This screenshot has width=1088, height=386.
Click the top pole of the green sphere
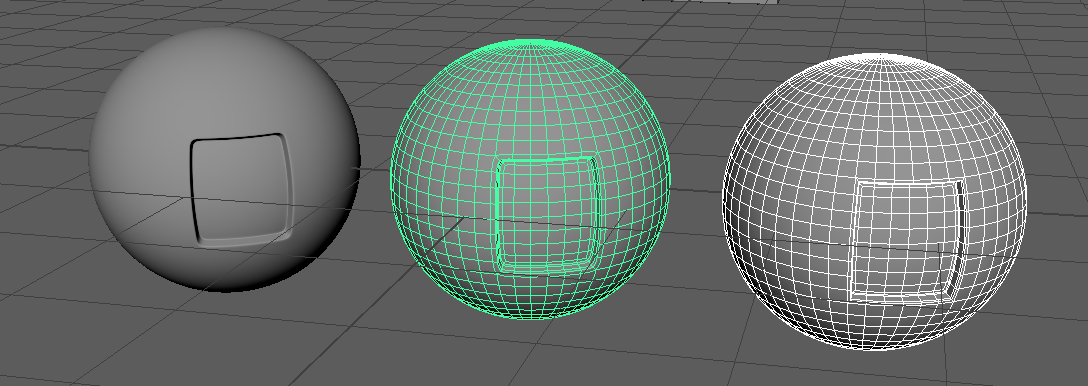[x=533, y=43]
